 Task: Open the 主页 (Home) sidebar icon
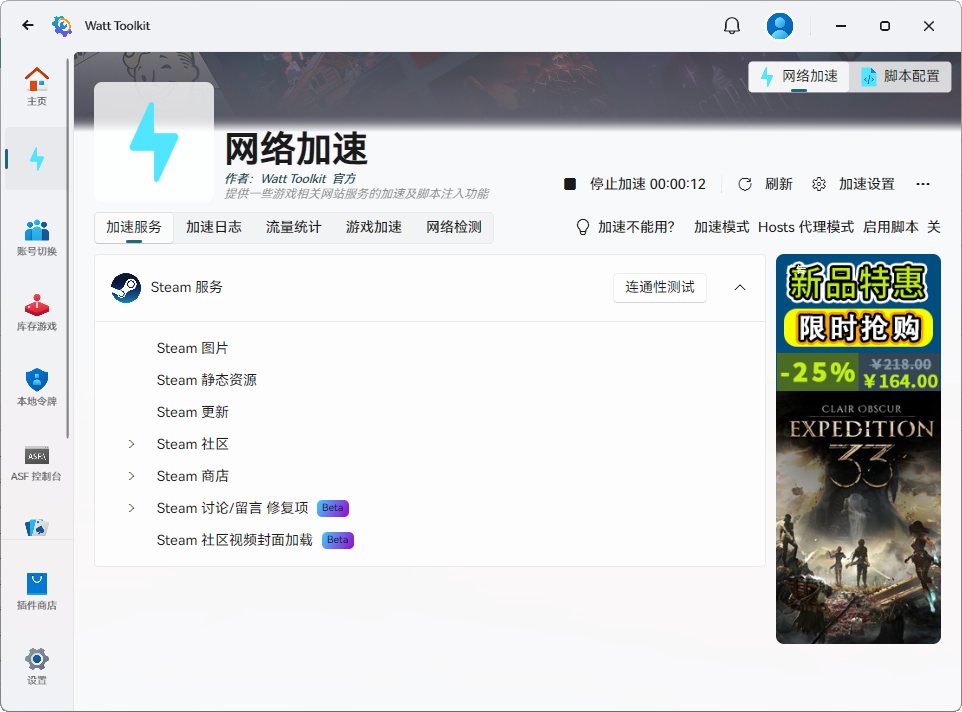click(x=37, y=83)
